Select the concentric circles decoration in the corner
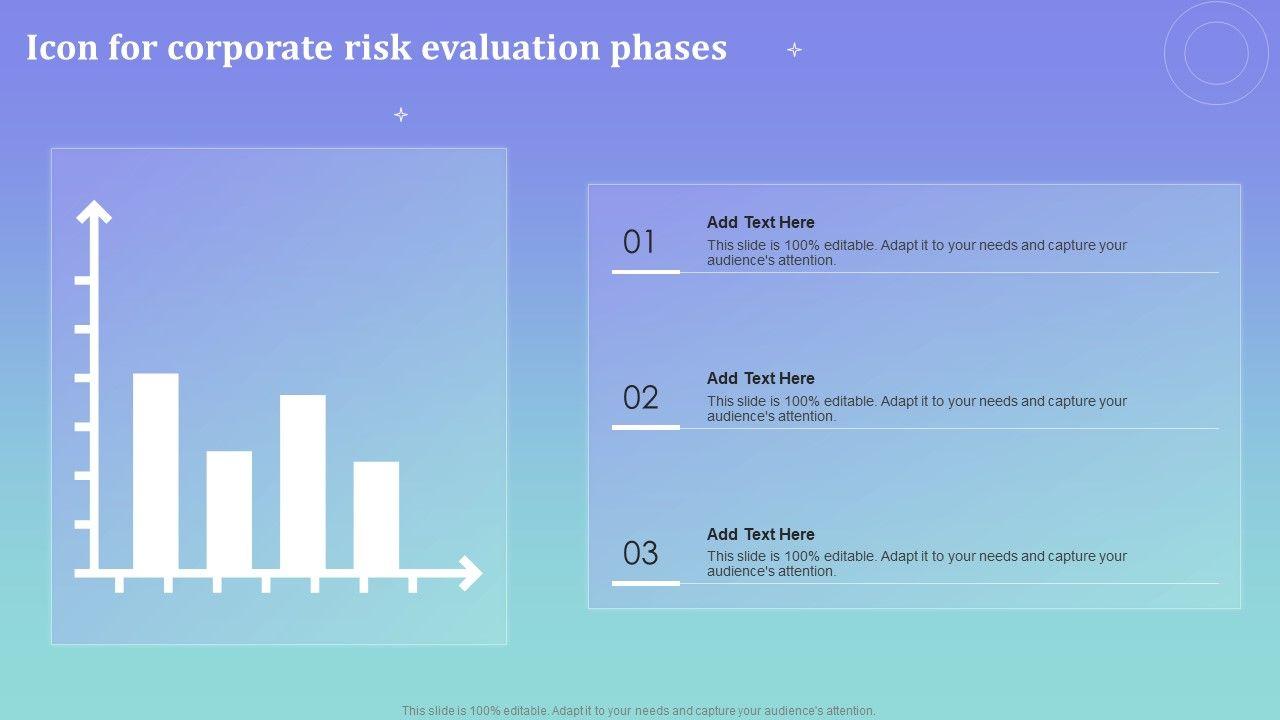The height and width of the screenshot is (720, 1280). click(x=1216, y=53)
